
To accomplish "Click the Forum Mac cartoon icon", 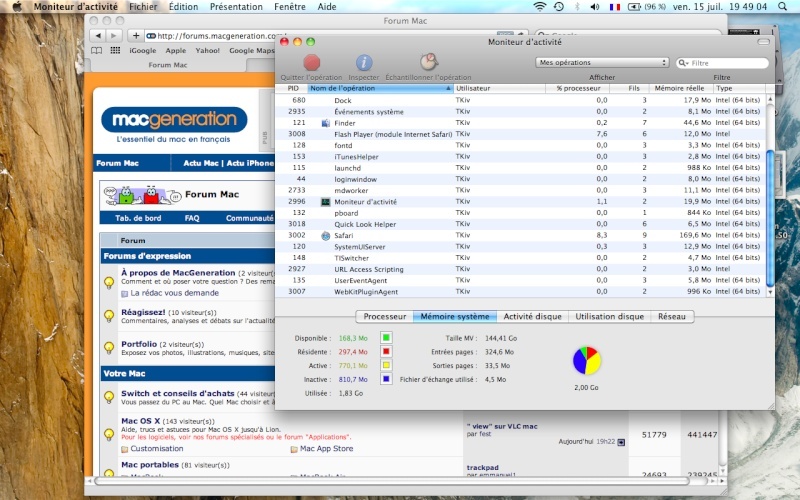I will click(142, 195).
